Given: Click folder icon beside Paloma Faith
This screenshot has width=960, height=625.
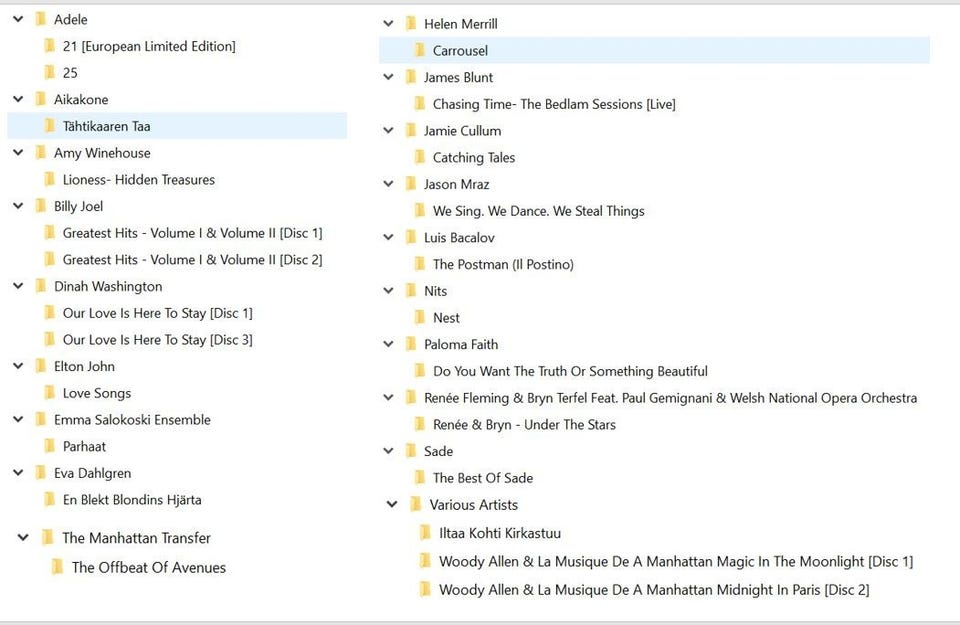Looking at the screenshot, I should tap(411, 344).
